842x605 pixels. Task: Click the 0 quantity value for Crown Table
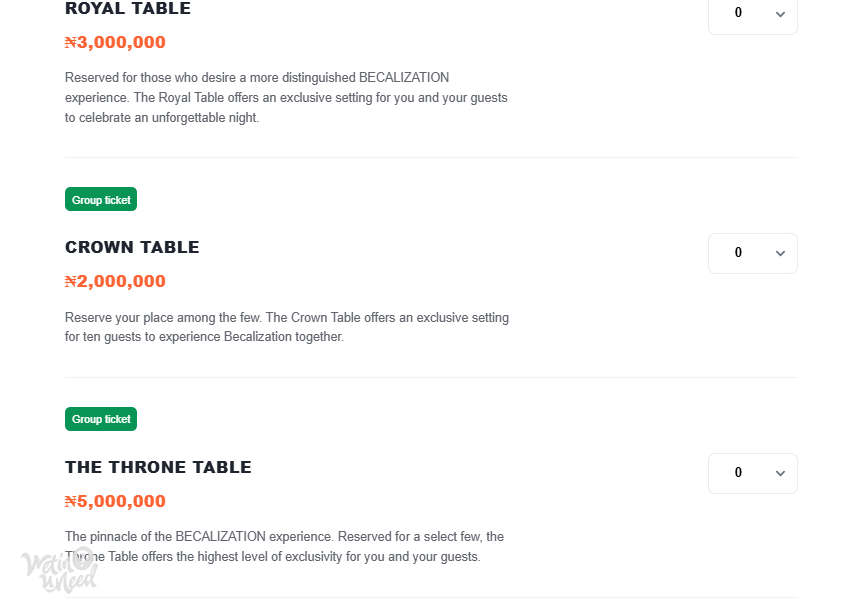point(738,252)
